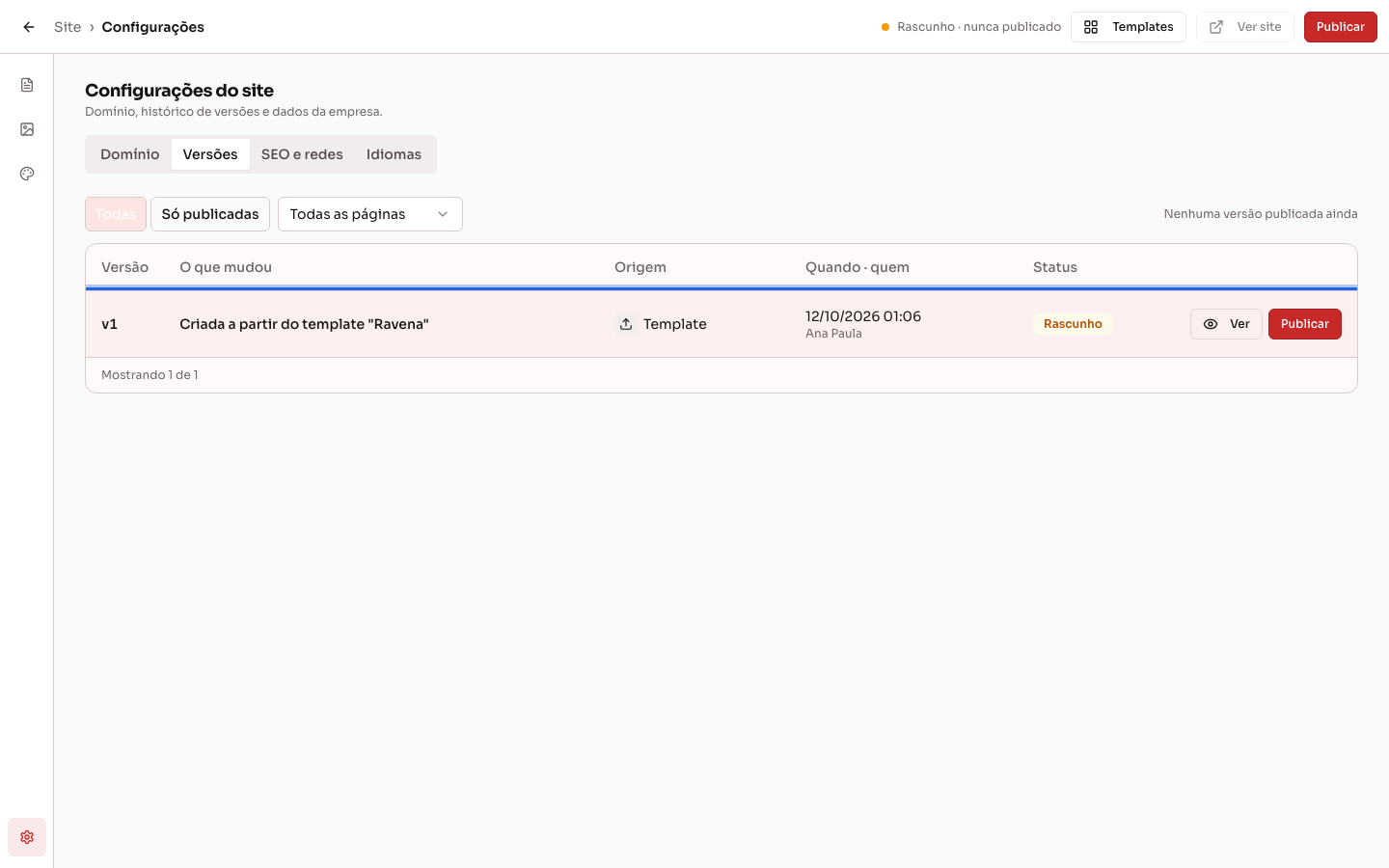Click the Nenhuma versão publicada ainda text
This screenshot has height=868, width=1389.
(x=1261, y=214)
